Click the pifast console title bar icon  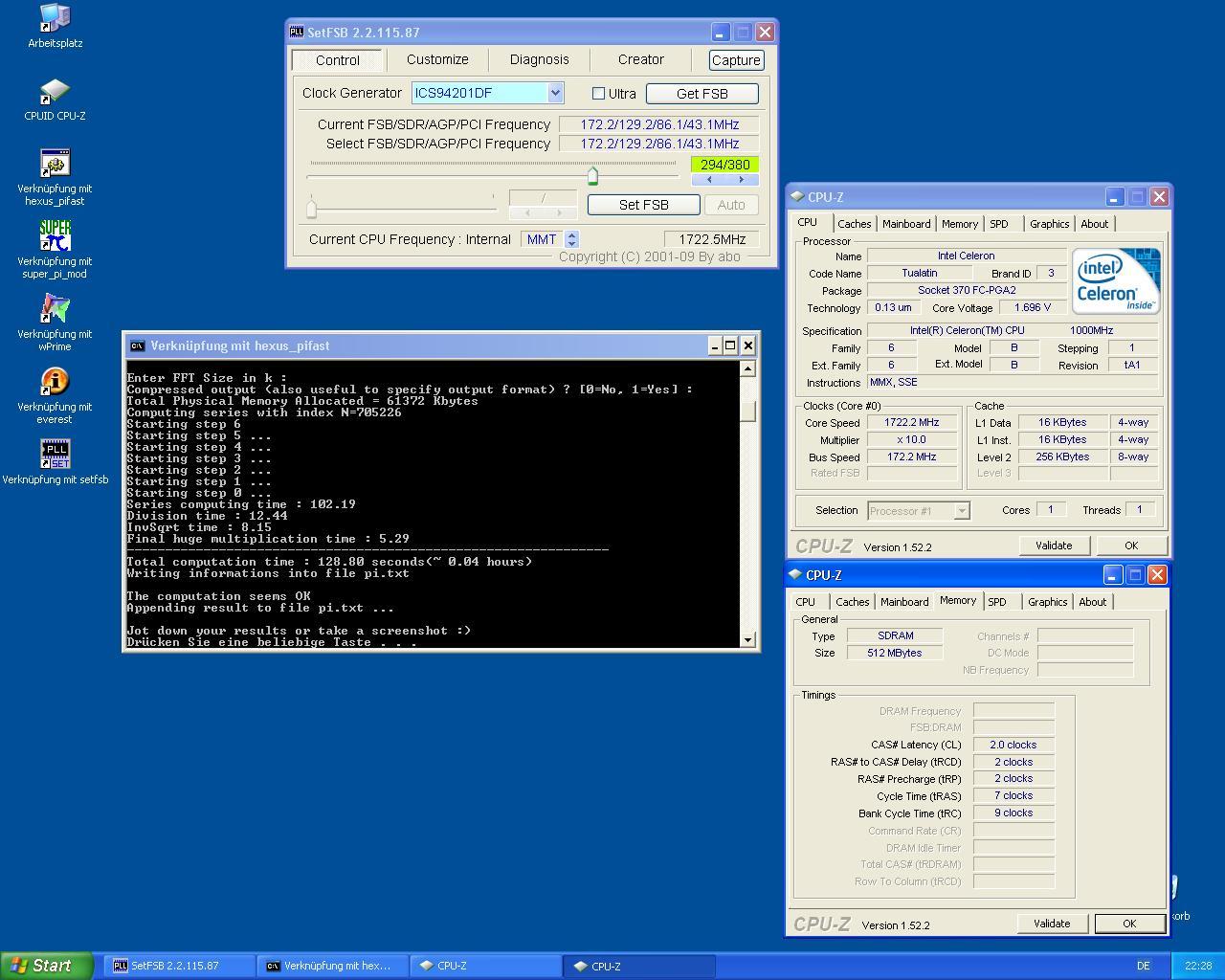click(x=137, y=345)
